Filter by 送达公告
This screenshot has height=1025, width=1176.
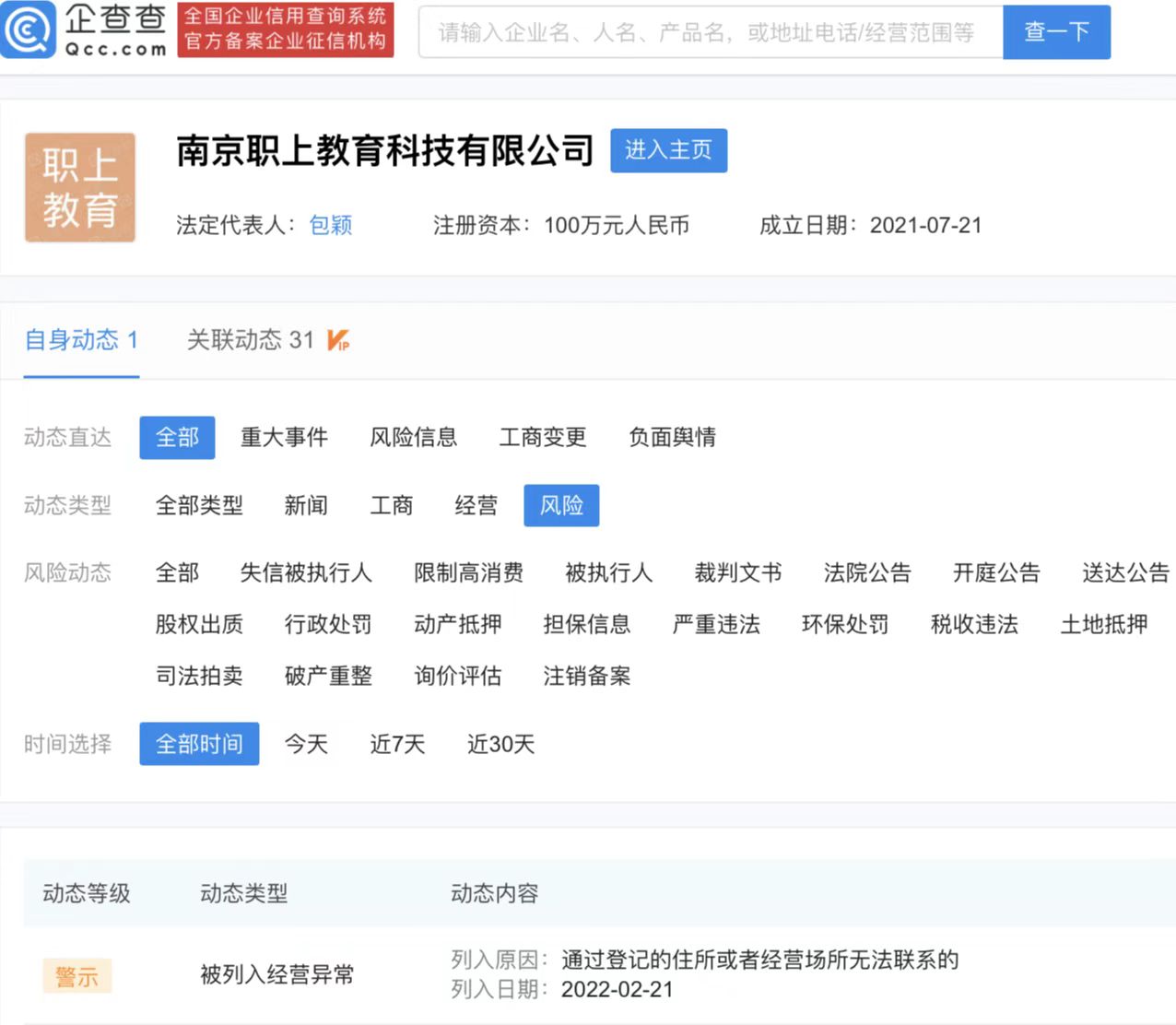[x=1125, y=573]
